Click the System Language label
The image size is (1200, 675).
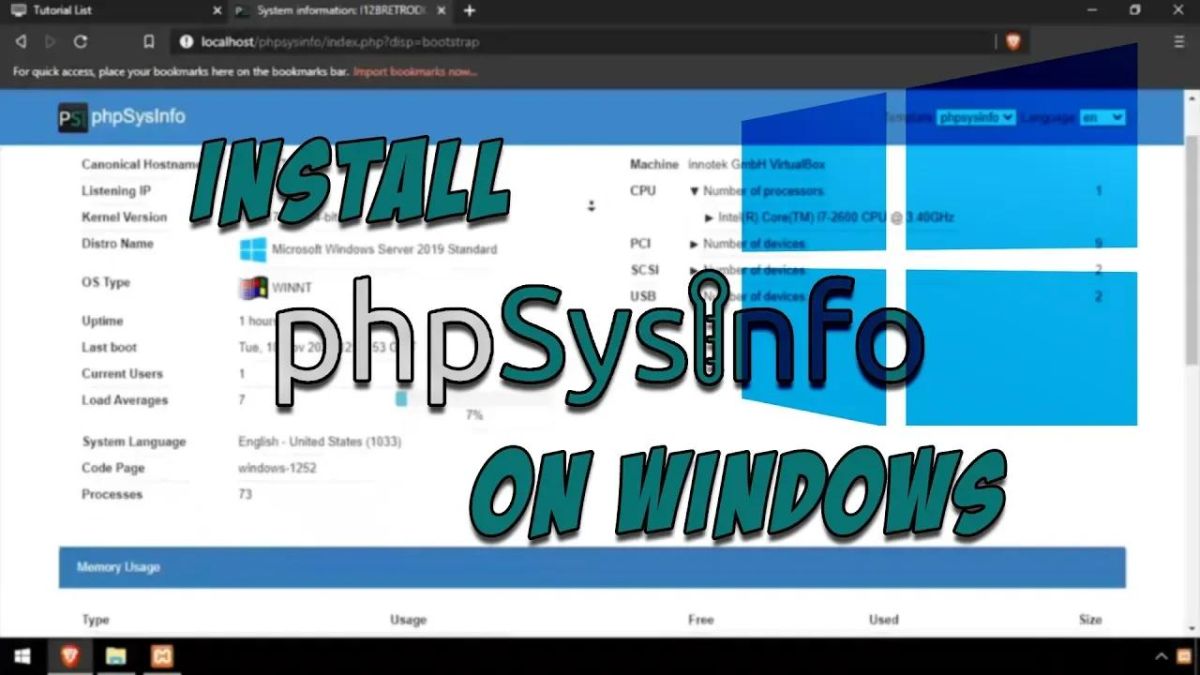[134, 441]
